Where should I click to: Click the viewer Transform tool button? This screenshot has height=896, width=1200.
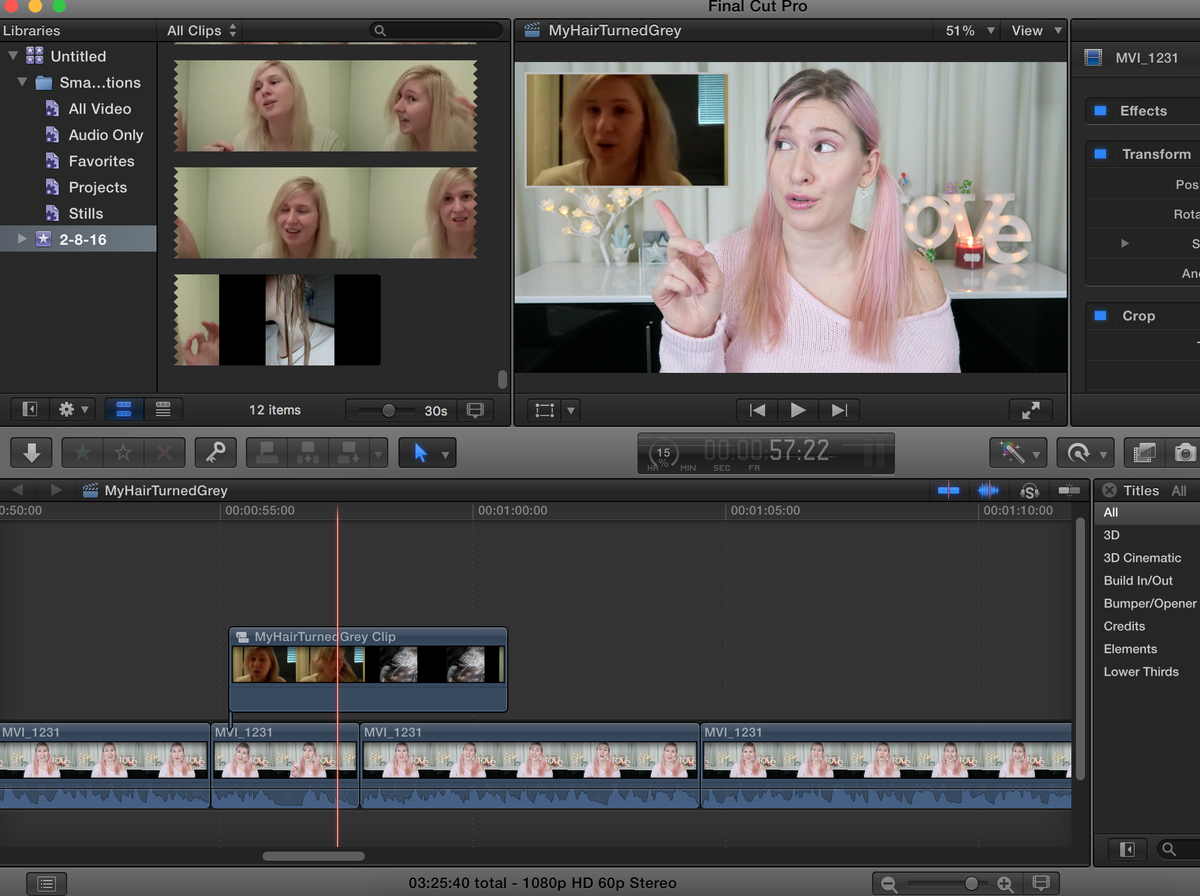[545, 410]
